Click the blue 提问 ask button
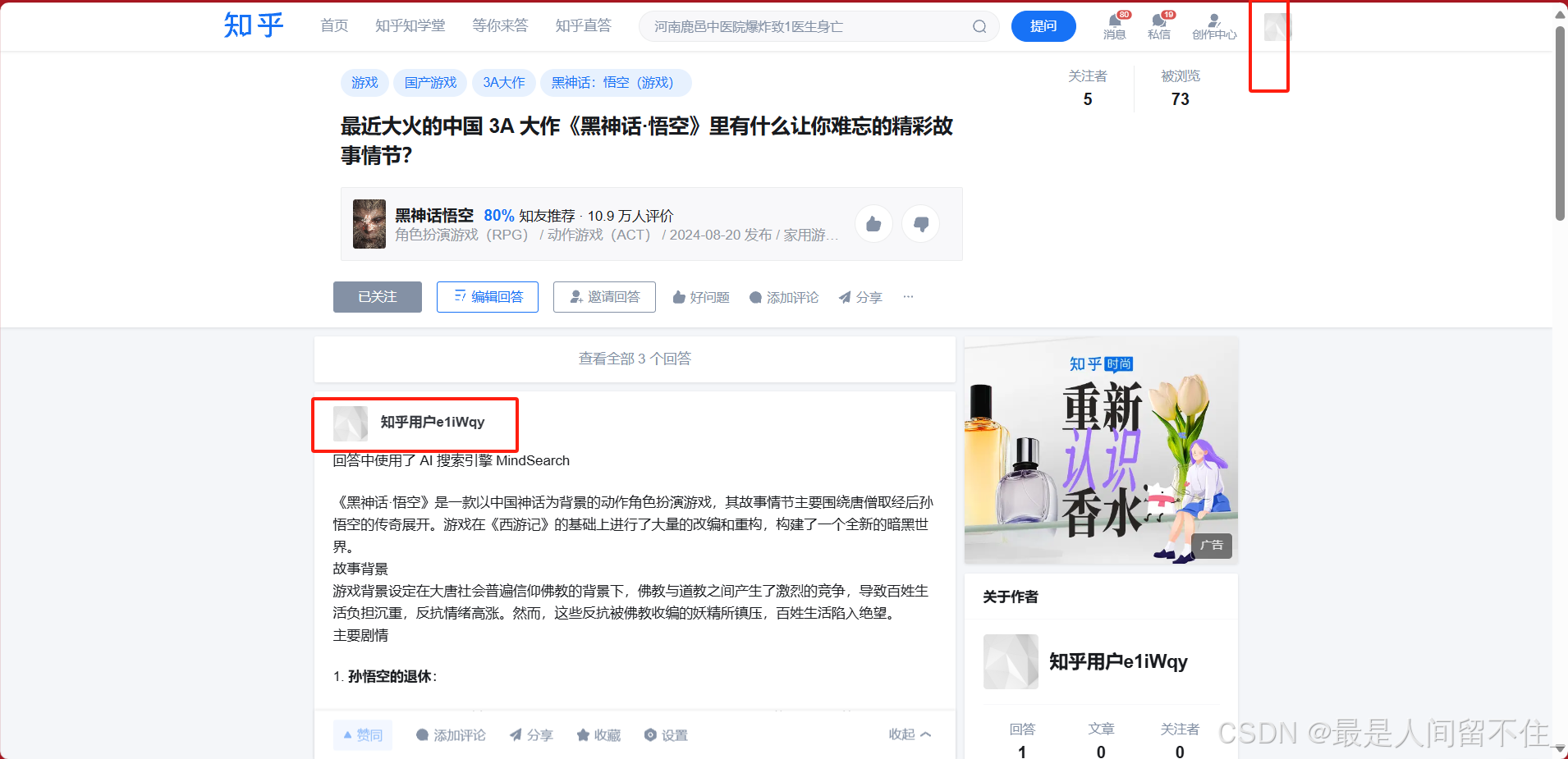This screenshot has height=759, width=1568. coord(1043,26)
